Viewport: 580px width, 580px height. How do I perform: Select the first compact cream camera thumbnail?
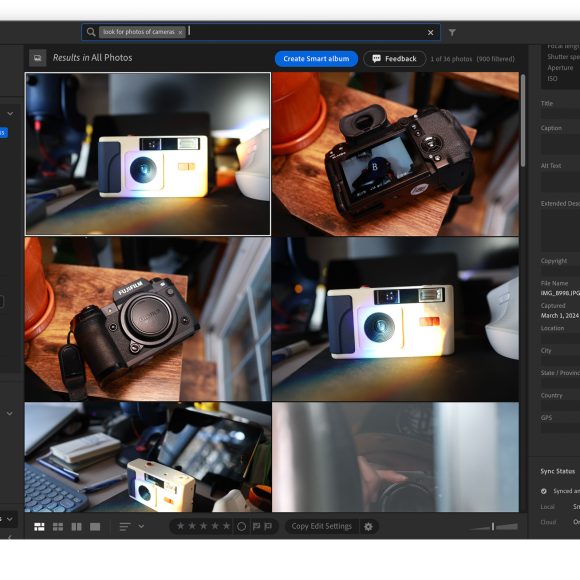coord(148,154)
